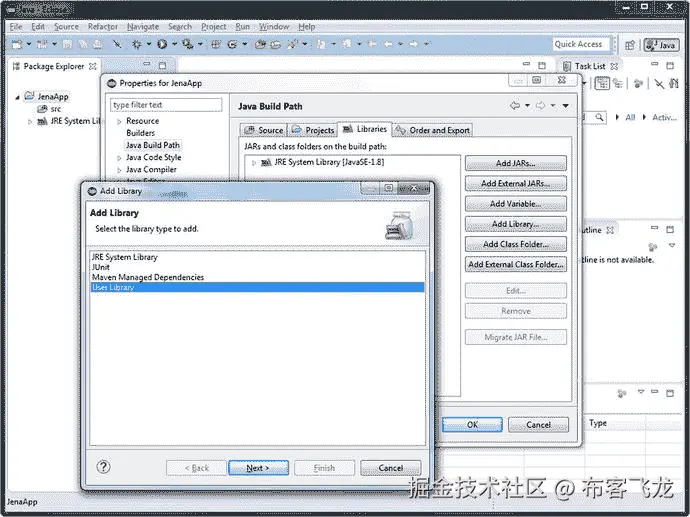Click the Search flashlight toolbar icon

(x=292, y=44)
